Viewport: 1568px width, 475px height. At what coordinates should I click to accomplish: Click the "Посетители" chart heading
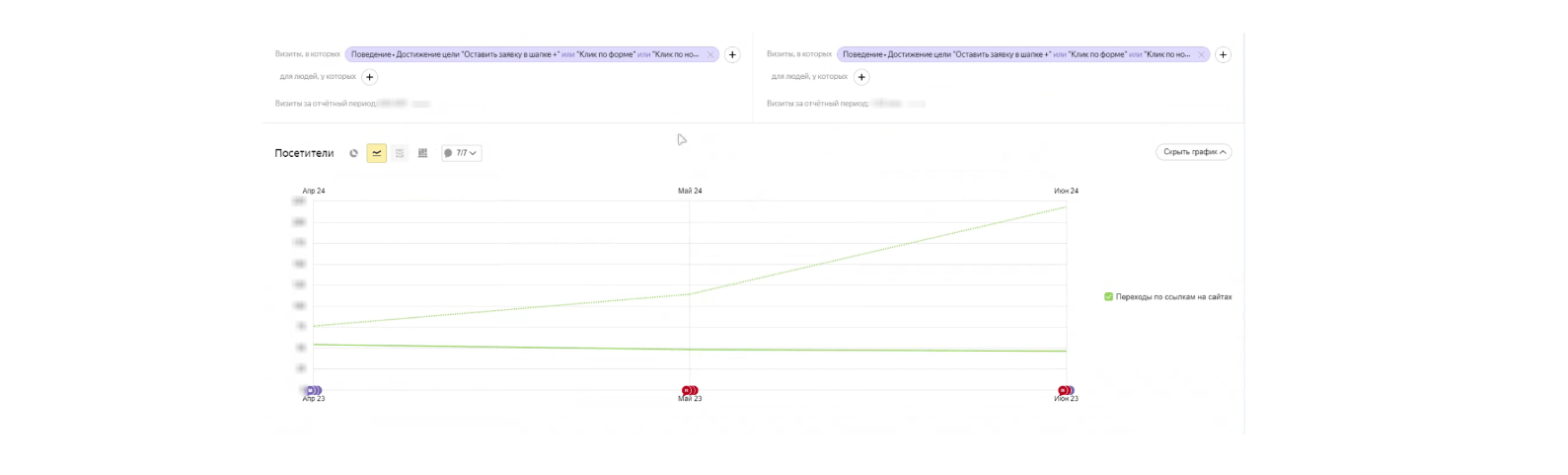click(304, 153)
